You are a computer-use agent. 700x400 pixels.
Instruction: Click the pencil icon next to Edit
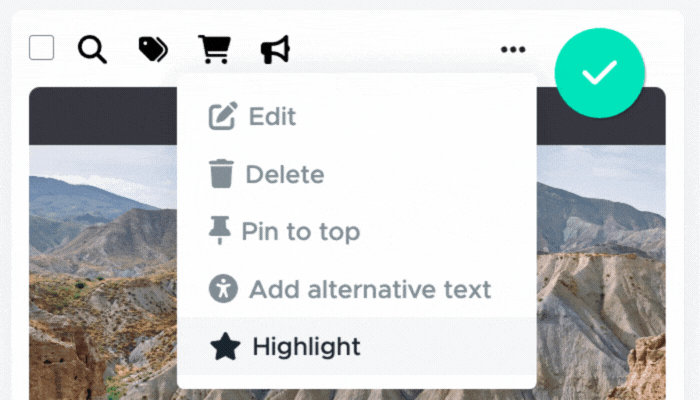click(x=223, y=116)
